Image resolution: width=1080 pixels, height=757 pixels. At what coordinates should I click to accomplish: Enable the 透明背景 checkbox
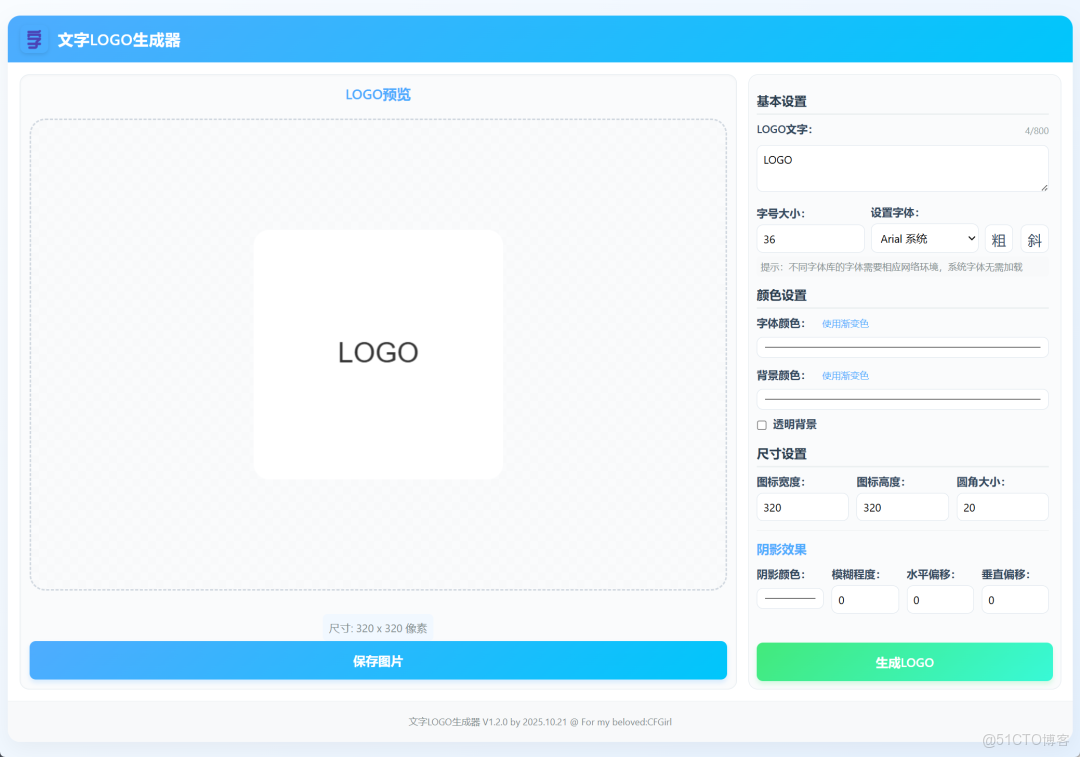coord(761,424)
